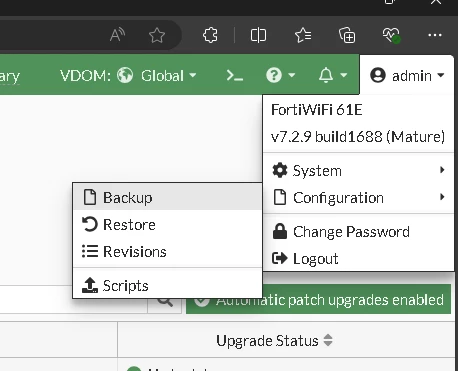Click Automatic patch upgrades enabled banner
This screenshot has width=458, height=371.
coord(319,299)
